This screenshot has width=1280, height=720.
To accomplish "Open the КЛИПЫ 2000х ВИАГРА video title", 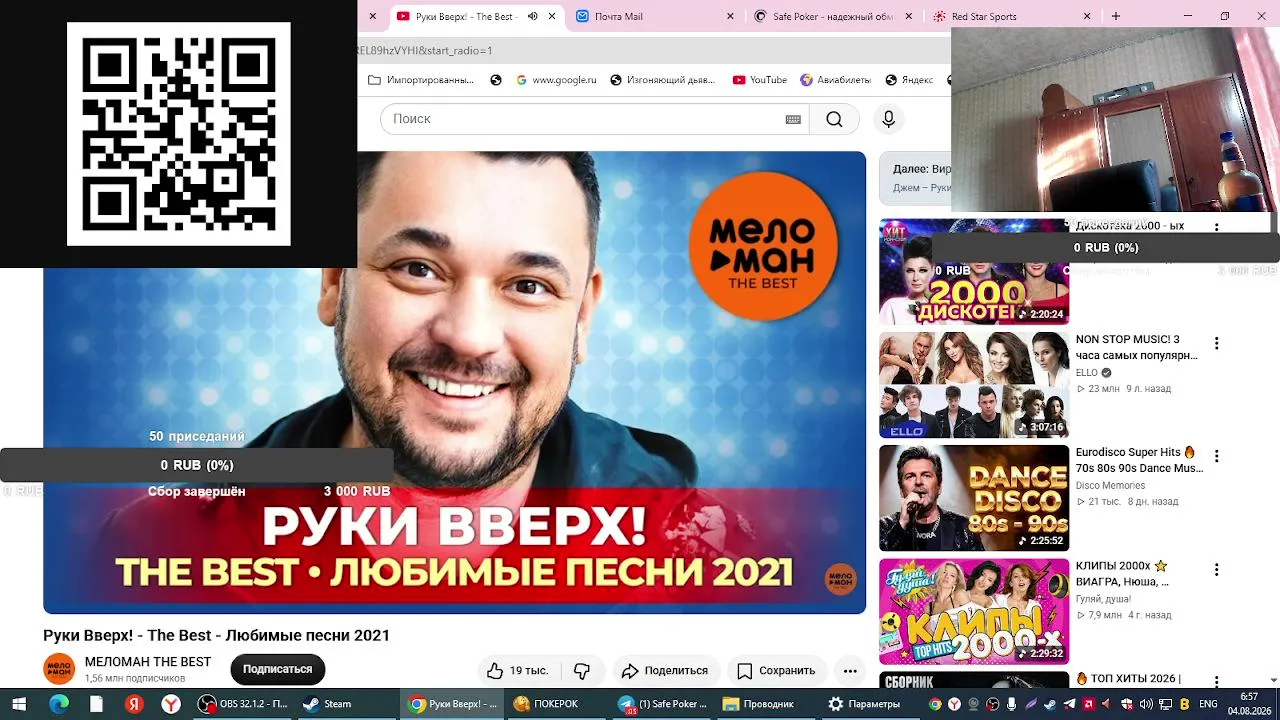I will coord(1122,574).
